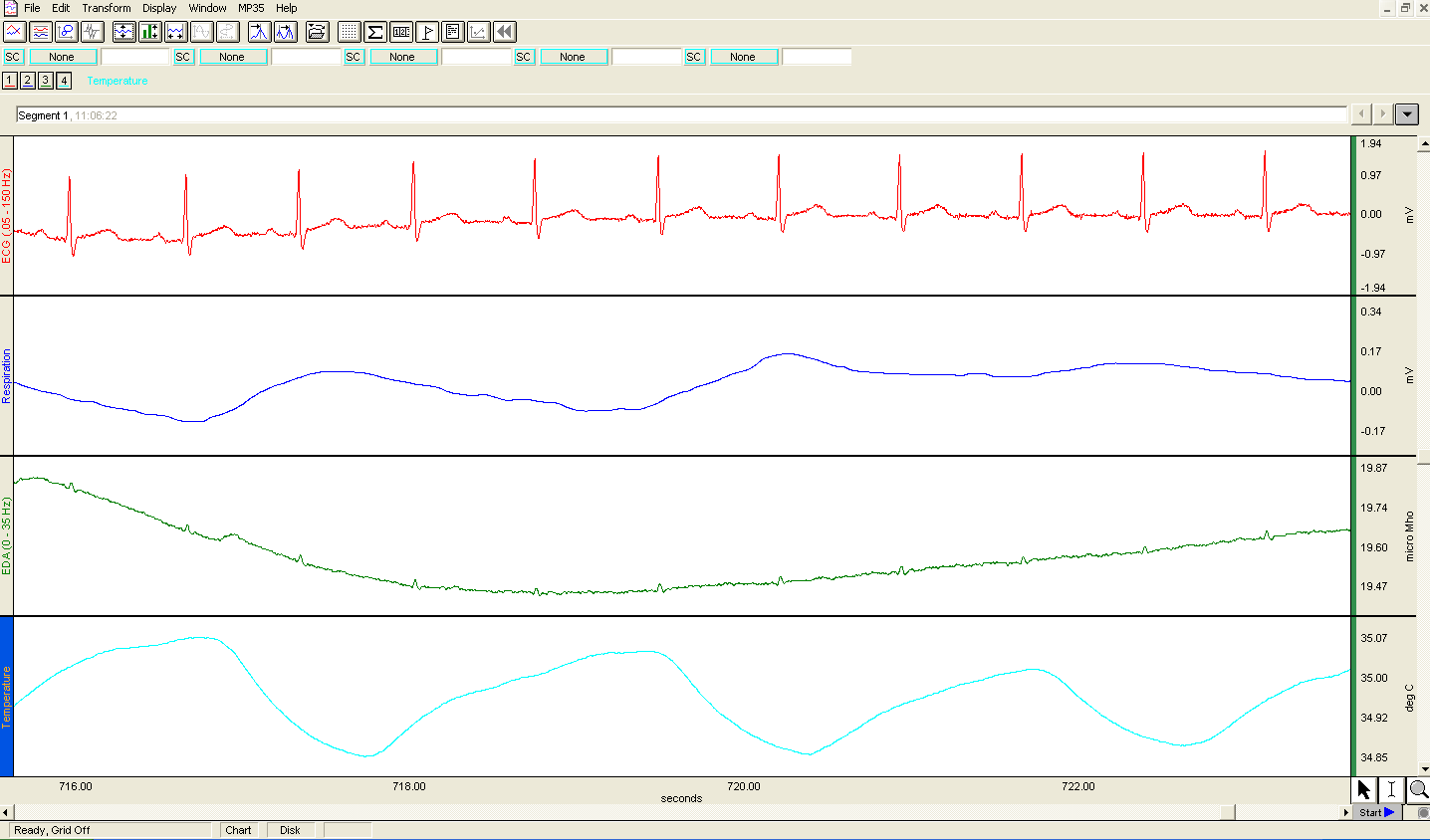Go to previous segment marker
1430x840 pixels.
coord(1361,114)
